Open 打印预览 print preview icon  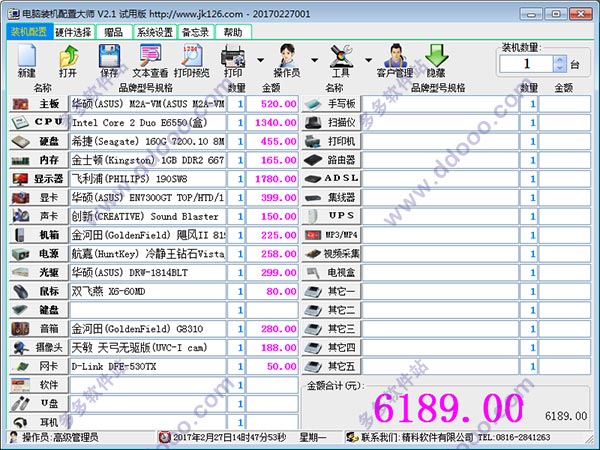click(192, 60)
